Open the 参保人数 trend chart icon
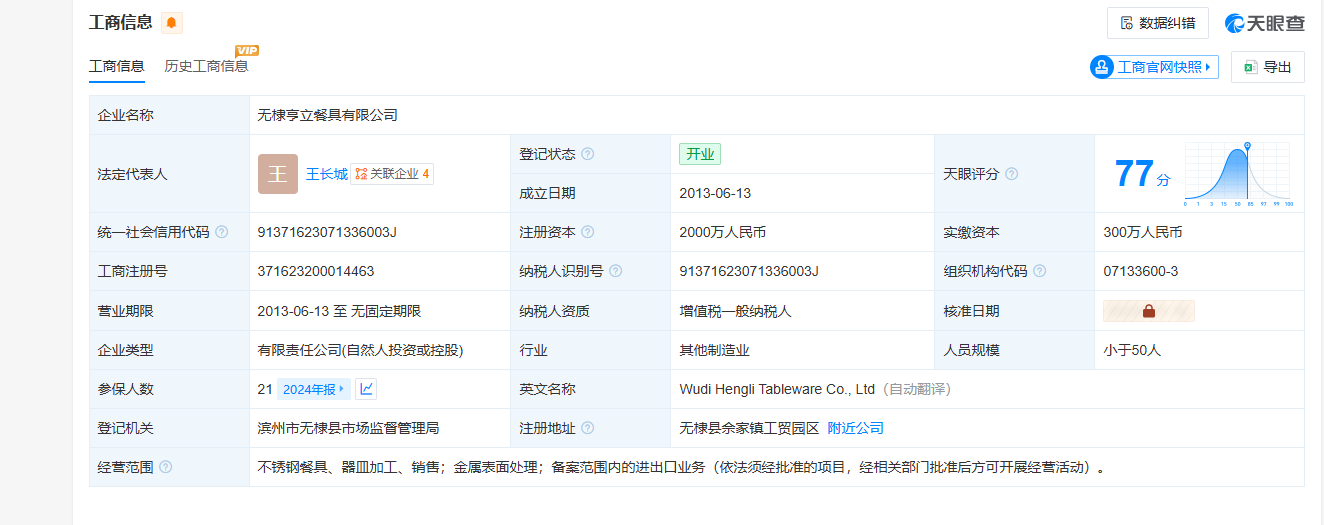Screen dimensions: 1324x525 (366, 389)
